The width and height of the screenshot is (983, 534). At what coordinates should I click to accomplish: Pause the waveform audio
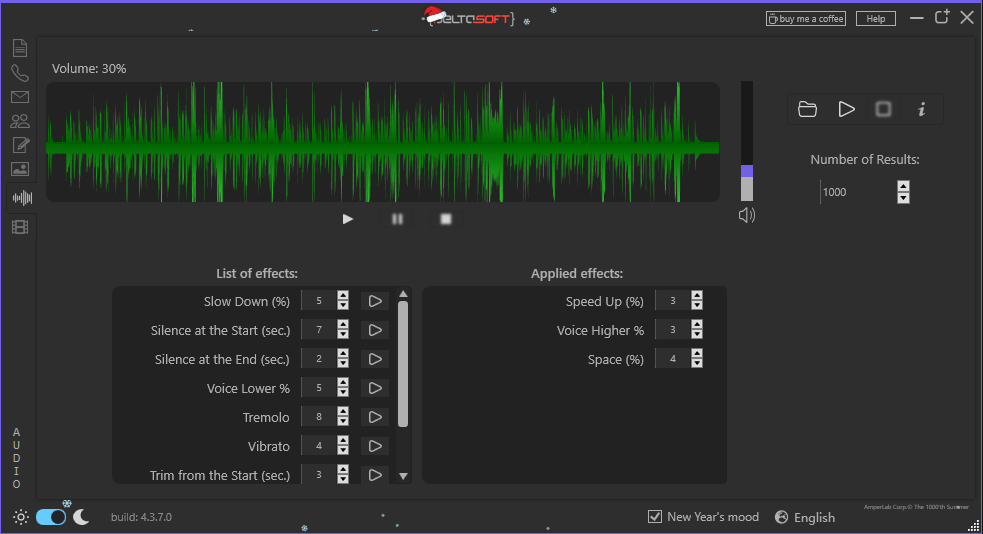pyautogui.click(x=397, y=219)
